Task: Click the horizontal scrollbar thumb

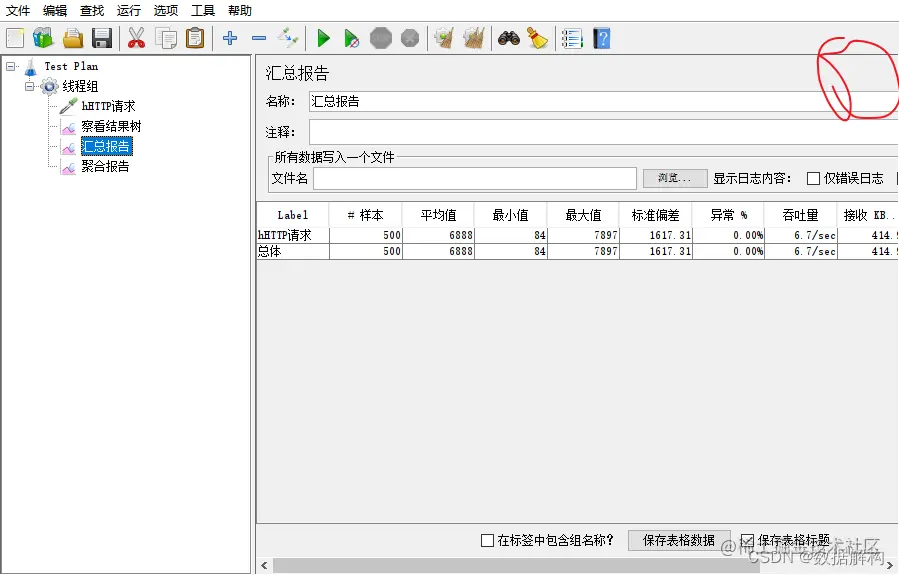Action: (x=516, y=566)
